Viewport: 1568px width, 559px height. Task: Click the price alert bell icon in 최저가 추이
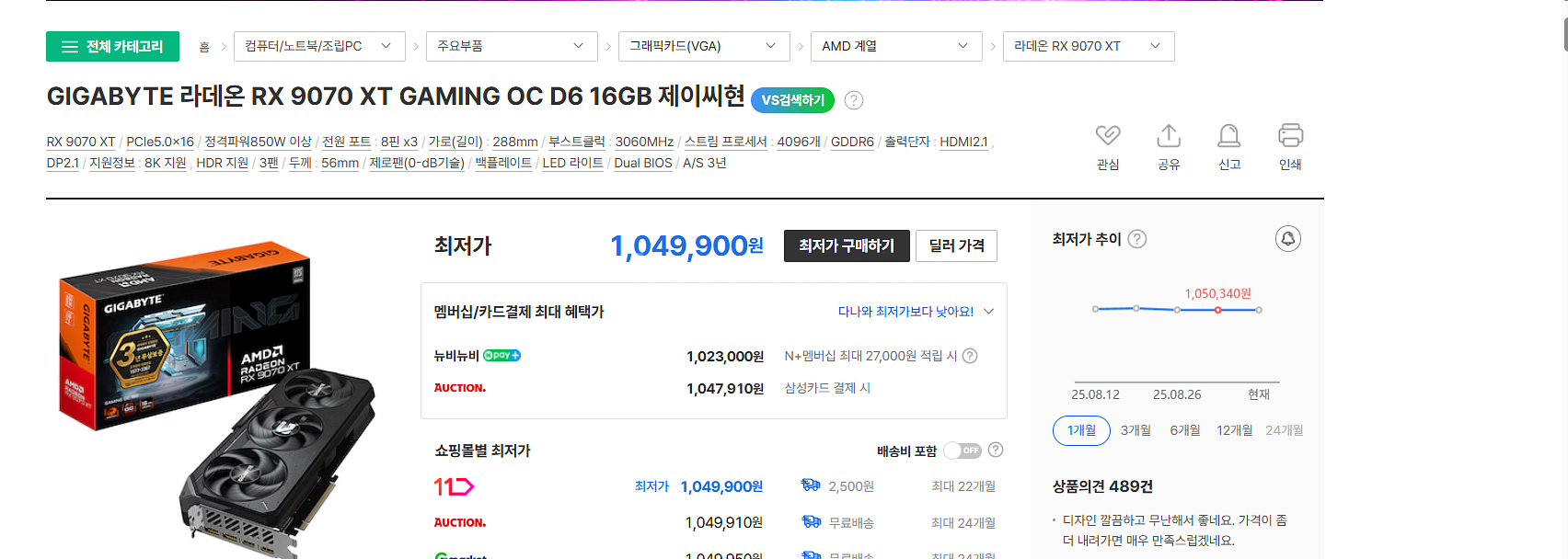pyautogui.click(x=1288, y=239)
